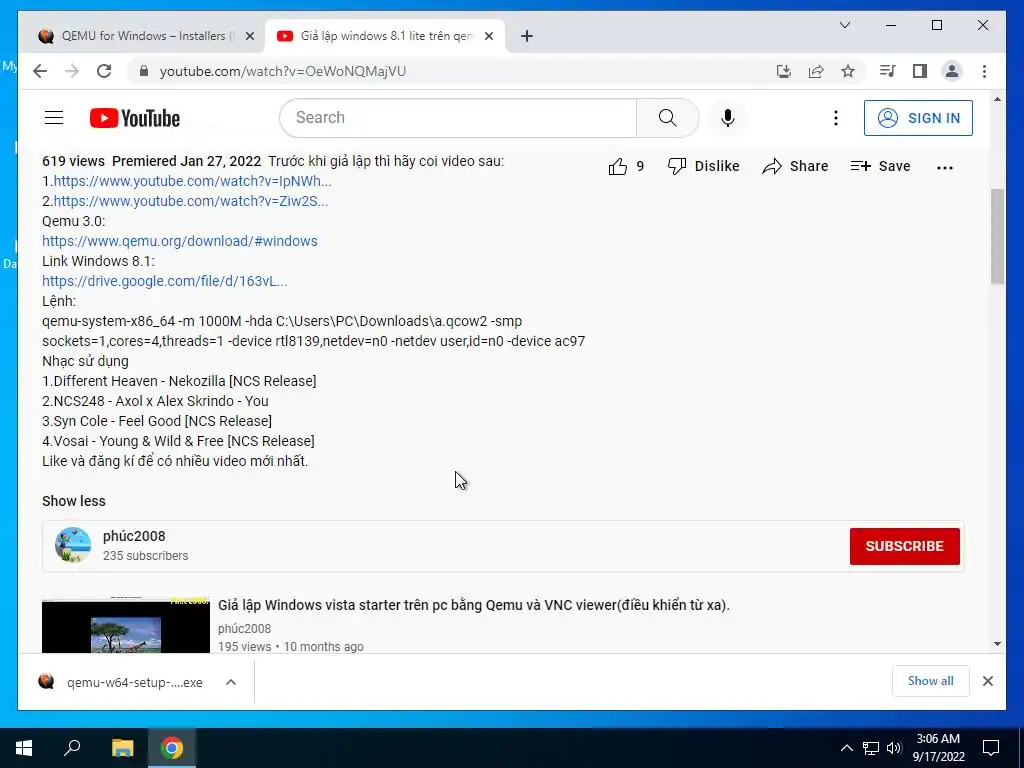Go to YouTube home via the logo
This screenshot has width=1024, height=768.
point(135,118)
